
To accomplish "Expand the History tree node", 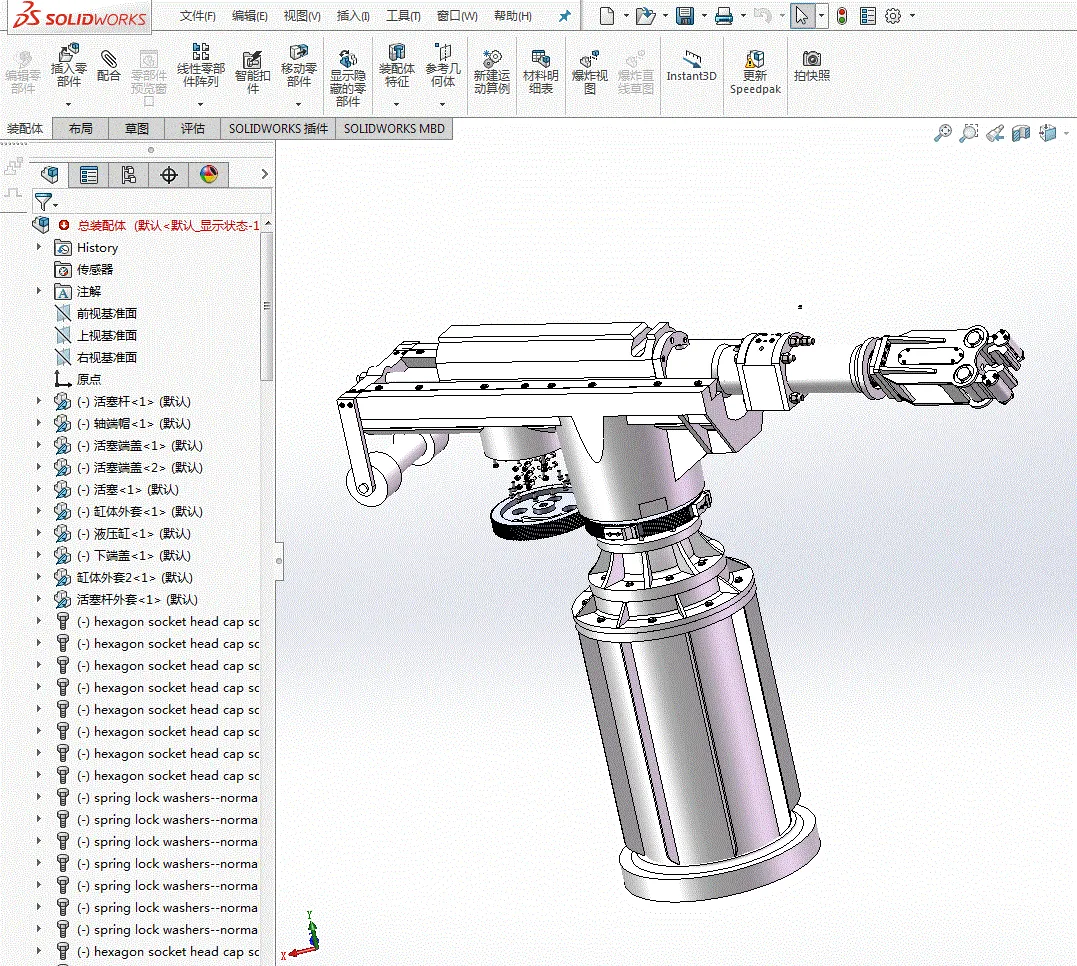I will pos(40,248).
